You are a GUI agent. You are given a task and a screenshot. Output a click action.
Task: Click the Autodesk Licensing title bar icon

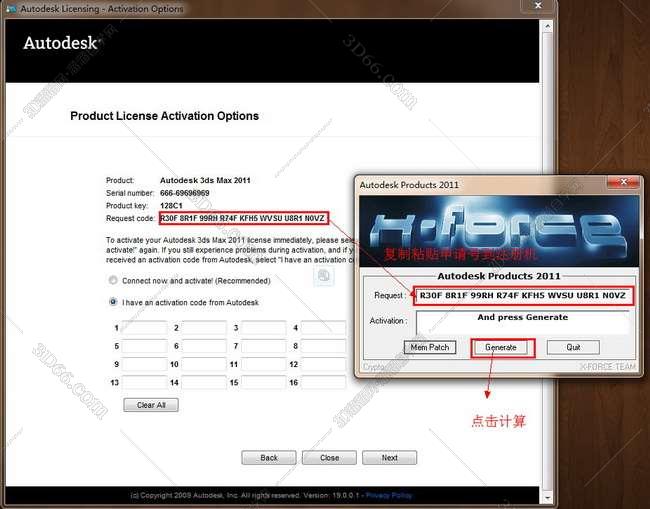click(x=11, y=8)
